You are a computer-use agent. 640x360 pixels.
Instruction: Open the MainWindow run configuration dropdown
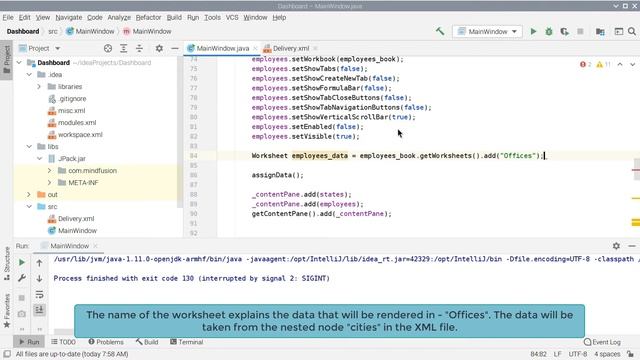(x=487, y=31)
